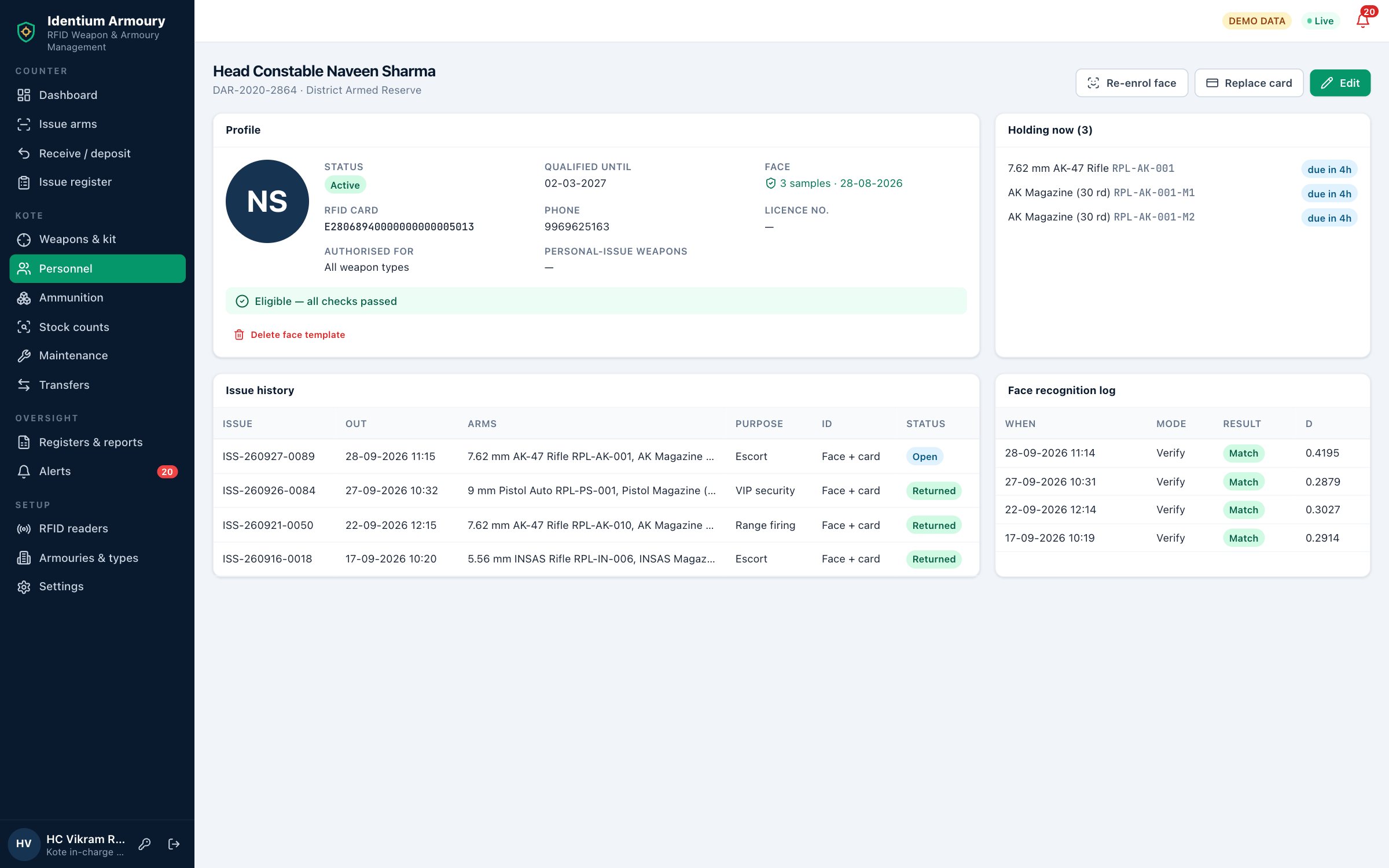The height and width of the screenshot is (868, 1389).
Task: Select Weapons & kit in sidebar
Action: (x=97, y=239)
